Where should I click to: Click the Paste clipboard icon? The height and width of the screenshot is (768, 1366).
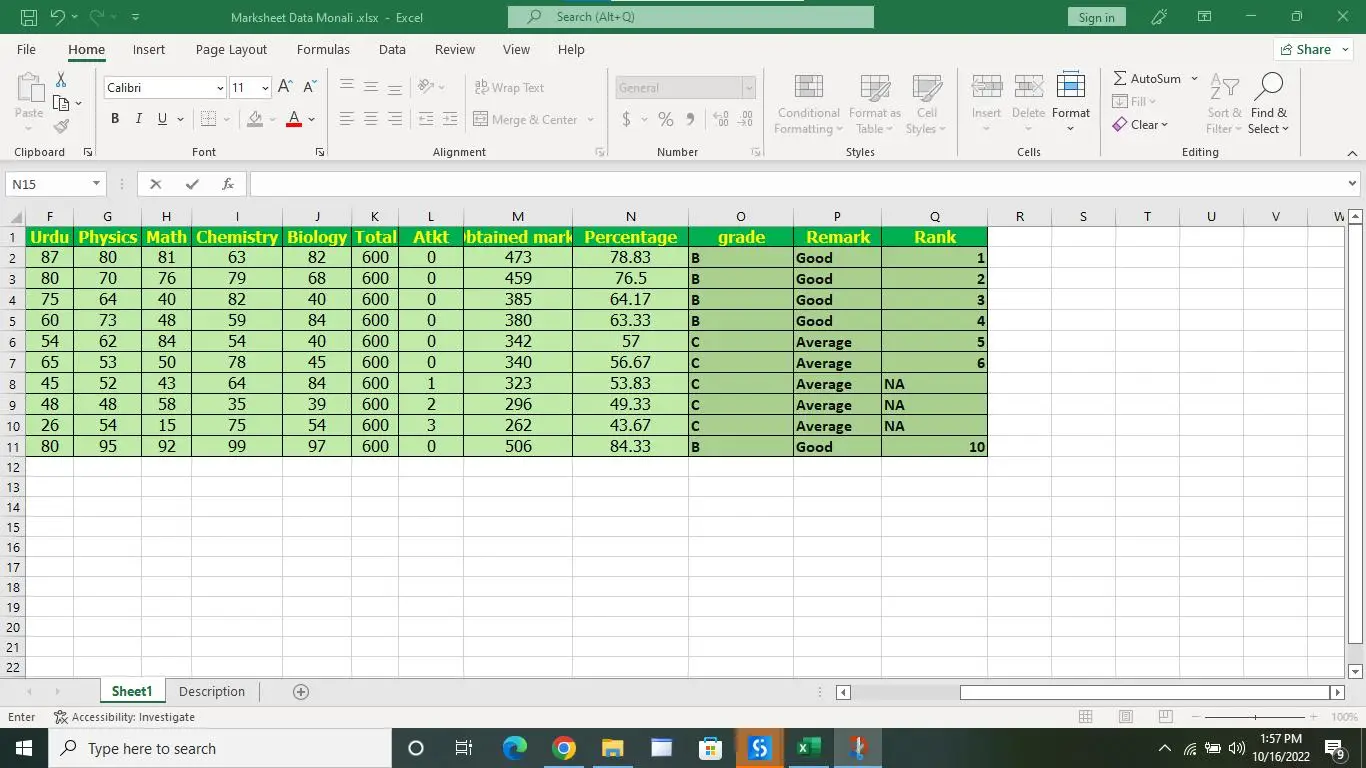(x=29, y=87)
